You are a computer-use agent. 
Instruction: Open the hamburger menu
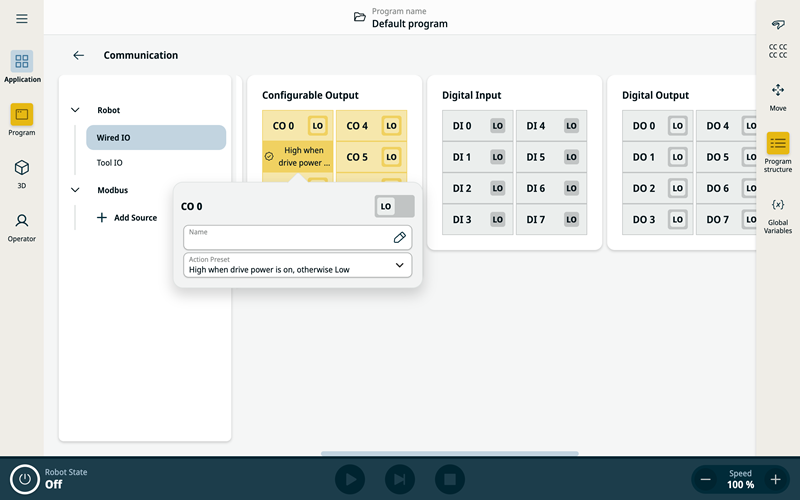pyautogui.click(x=22, y=19)
